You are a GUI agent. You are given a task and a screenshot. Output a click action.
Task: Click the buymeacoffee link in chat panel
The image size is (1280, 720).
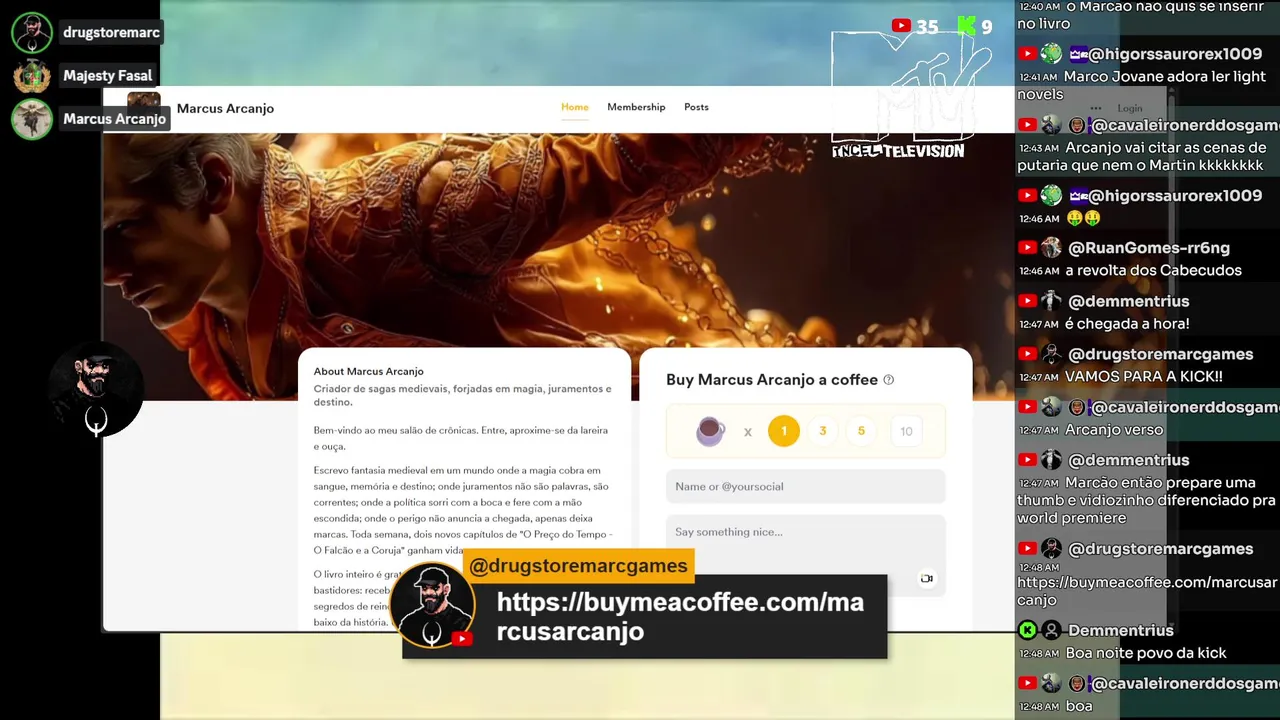(x=1147, y=591)
